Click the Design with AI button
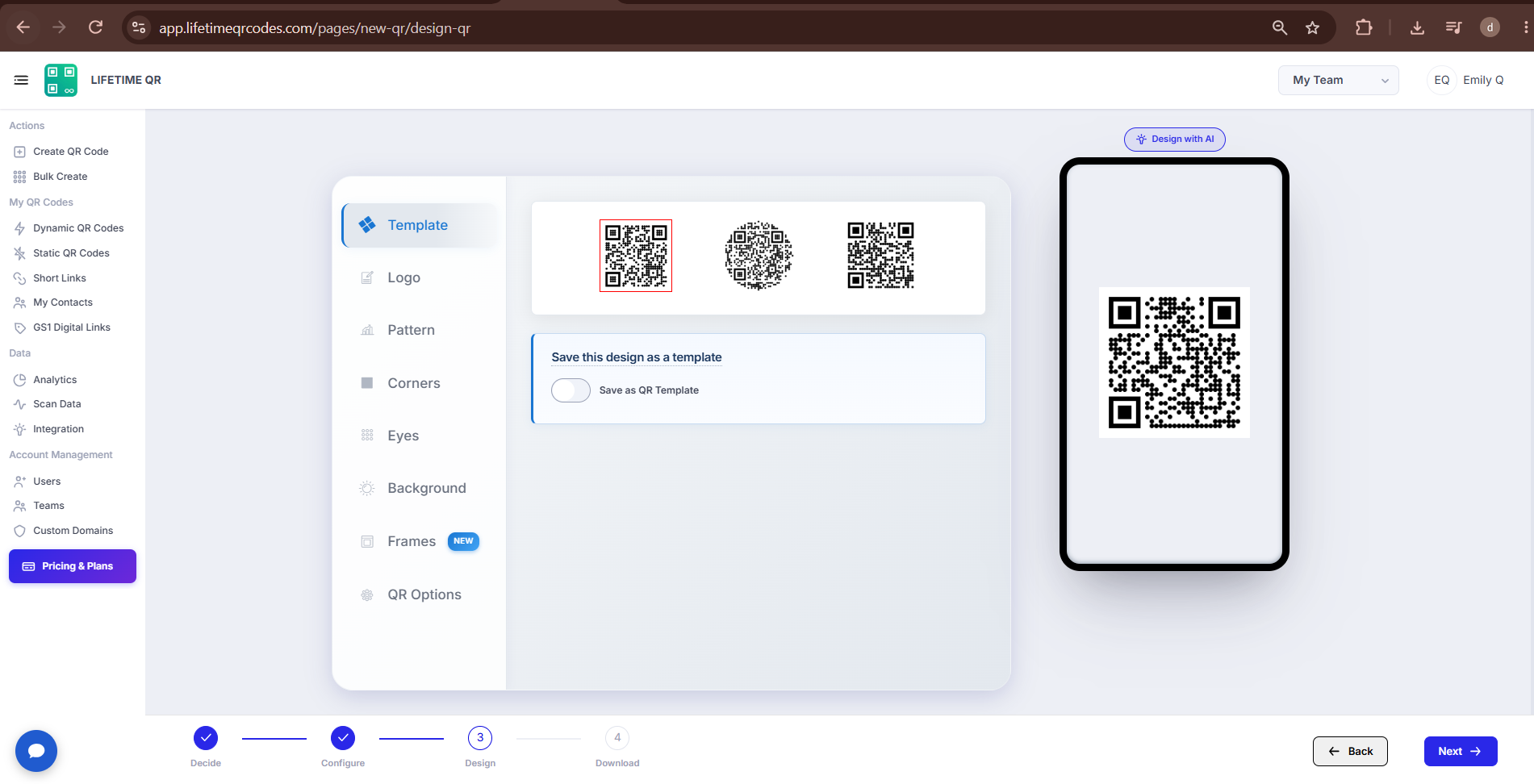 1175,139
